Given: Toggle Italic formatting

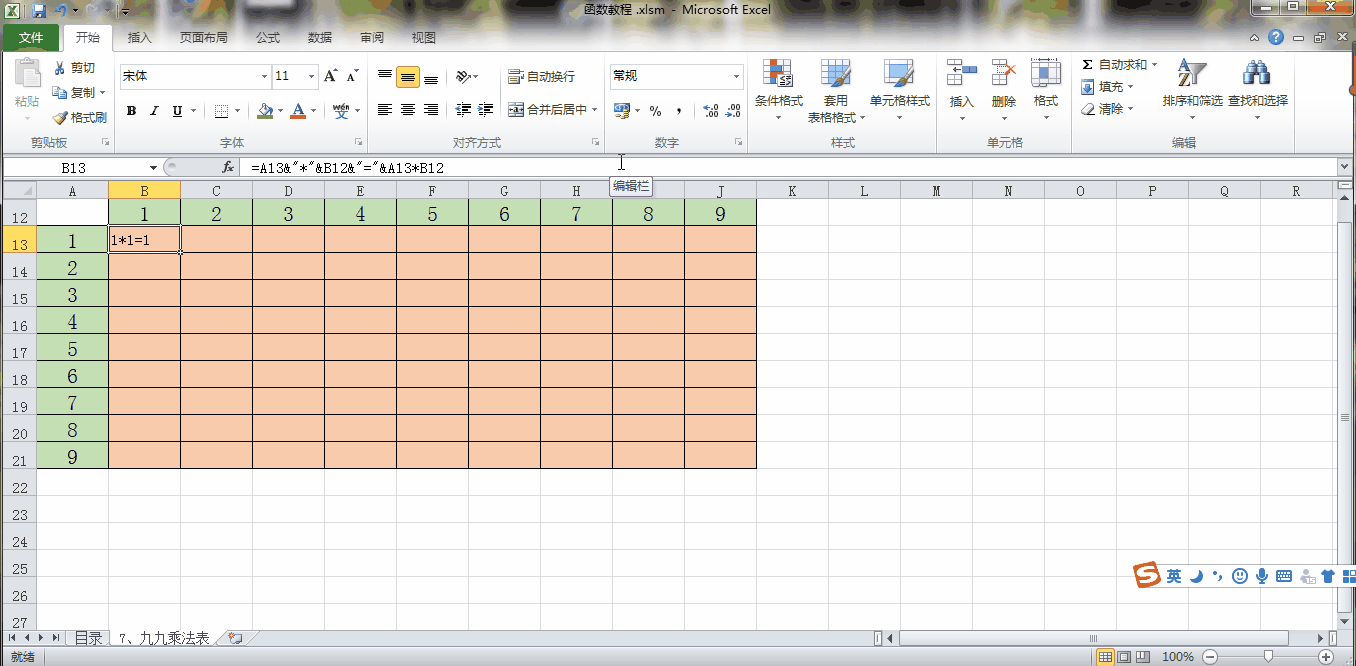Looking at the screenshot, I should (155, 111).
